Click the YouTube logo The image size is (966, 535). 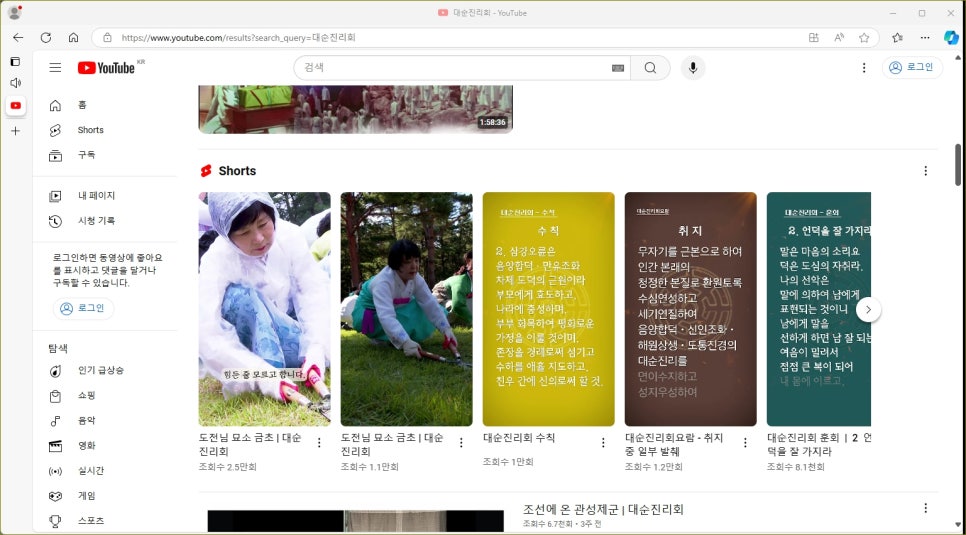[x=107, y=68]
